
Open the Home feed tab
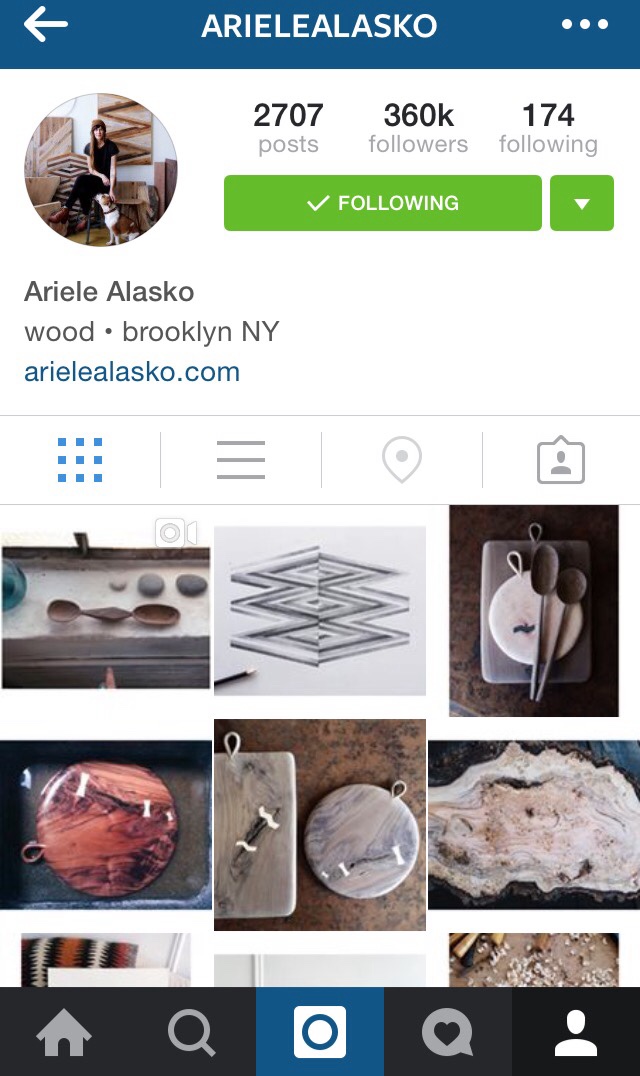(x=64, y=1031)
